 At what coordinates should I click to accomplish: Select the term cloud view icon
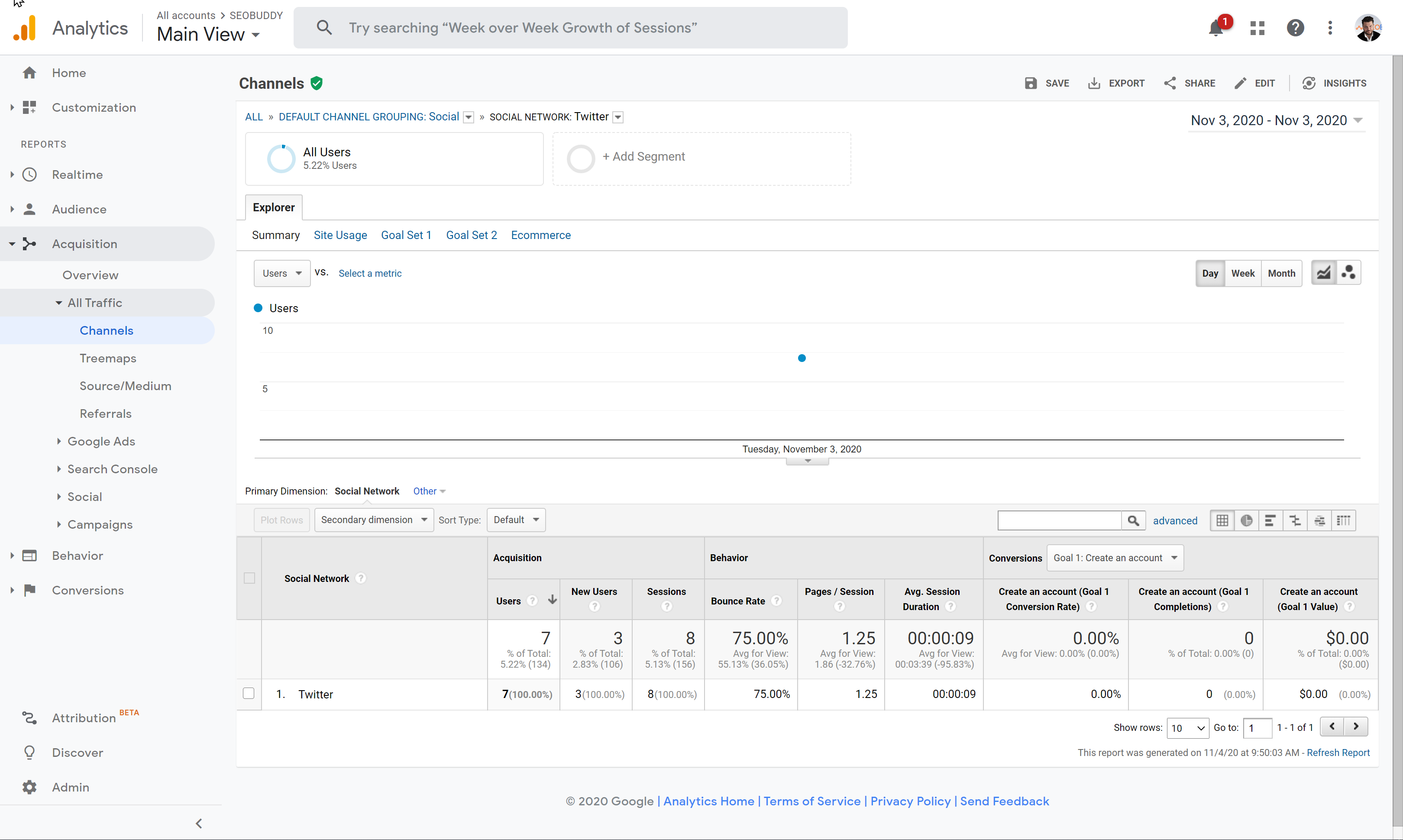(x=1319, y=520)
